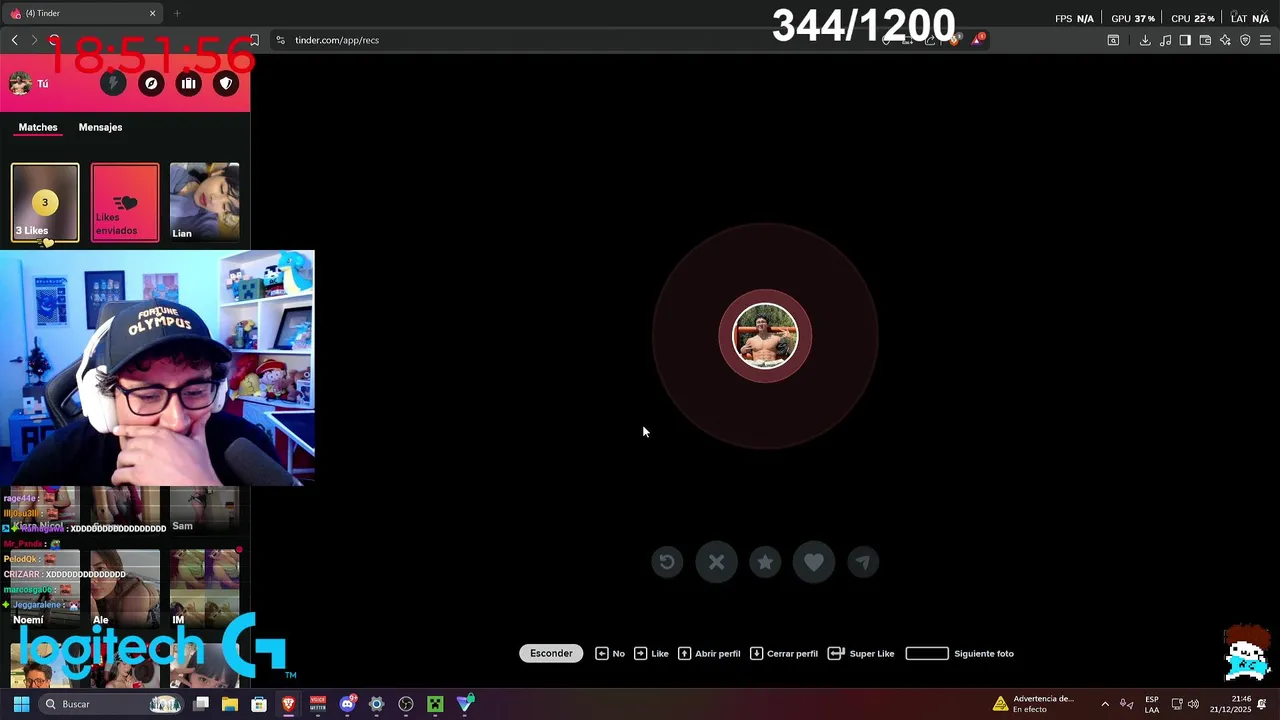Switch to the Mensajes tab

point(100,127)
